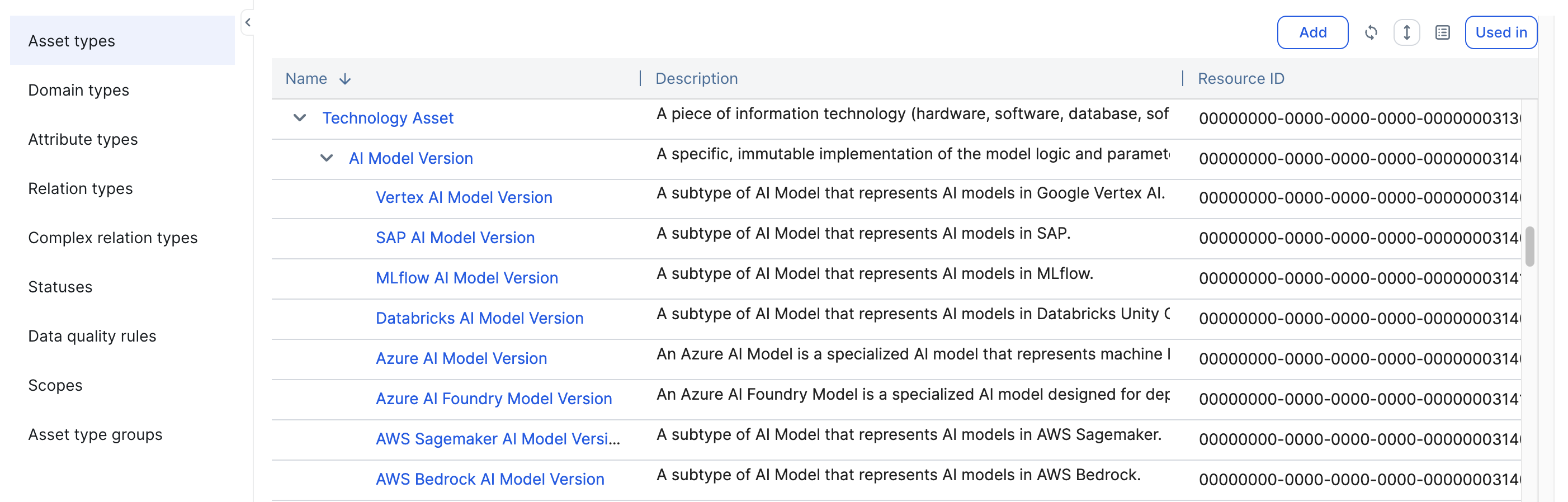Go to Relation types

pos(81,188)
